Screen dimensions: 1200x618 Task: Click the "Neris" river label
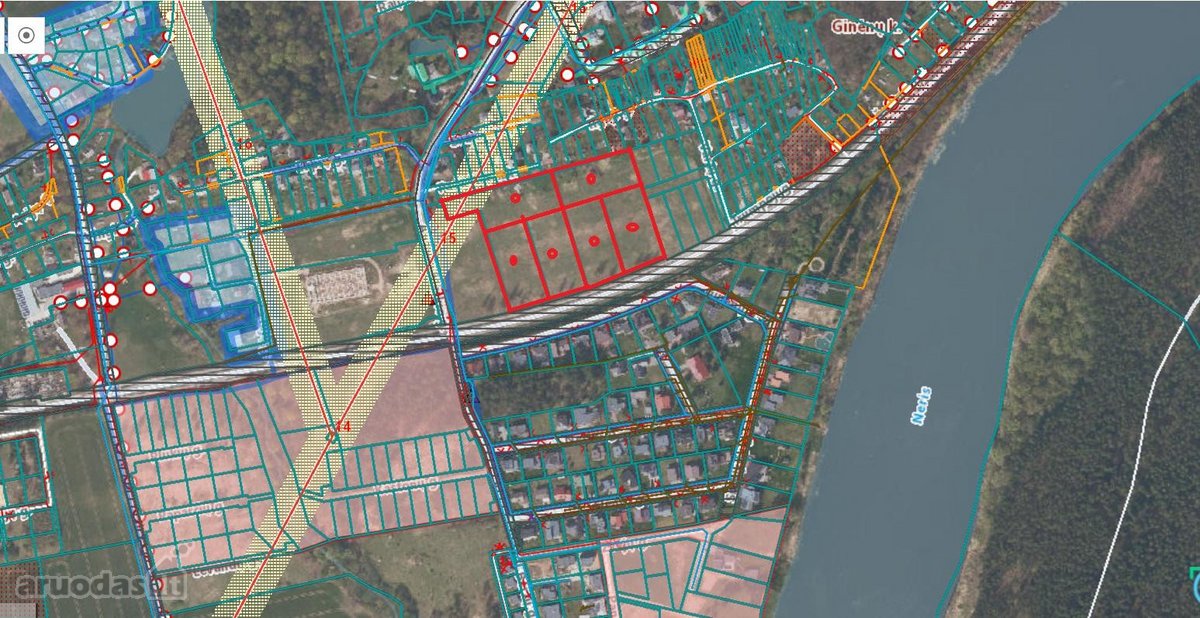[921, 405]
